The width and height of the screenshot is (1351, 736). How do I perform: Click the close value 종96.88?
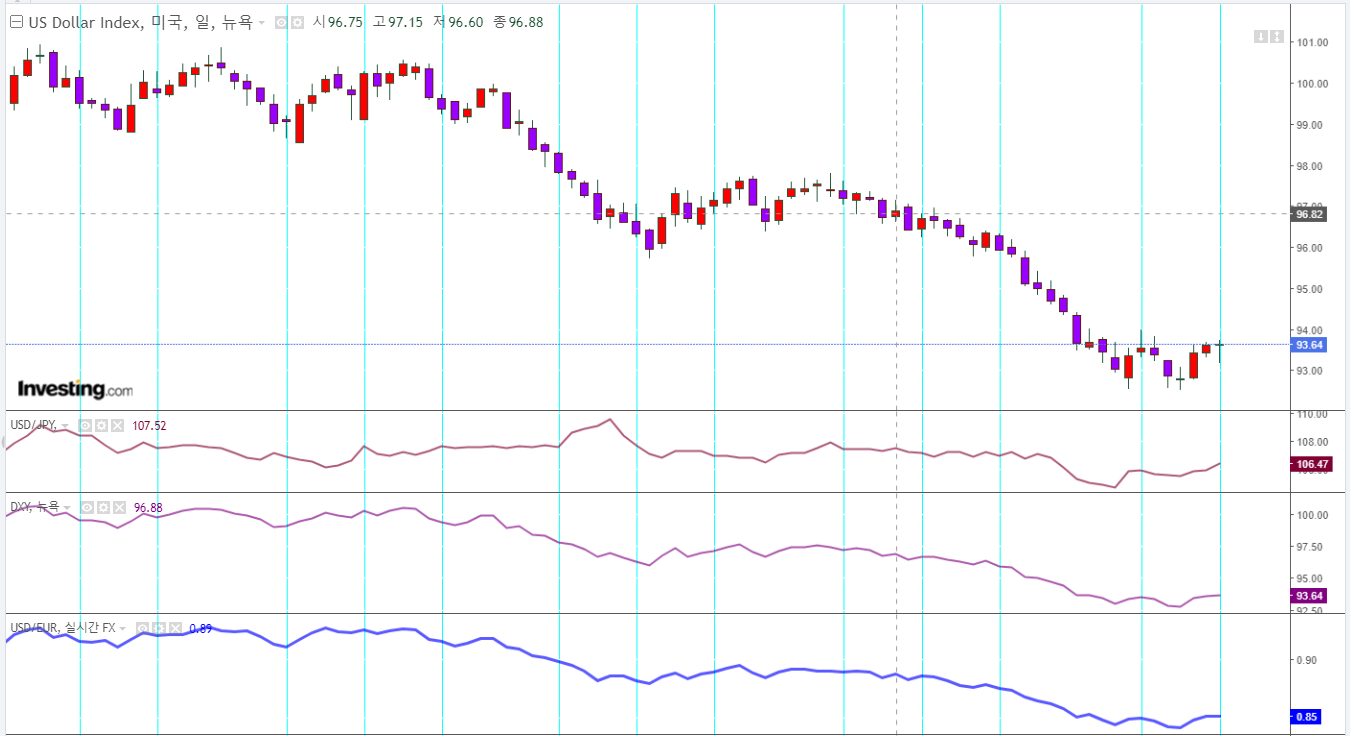point(518,22)
